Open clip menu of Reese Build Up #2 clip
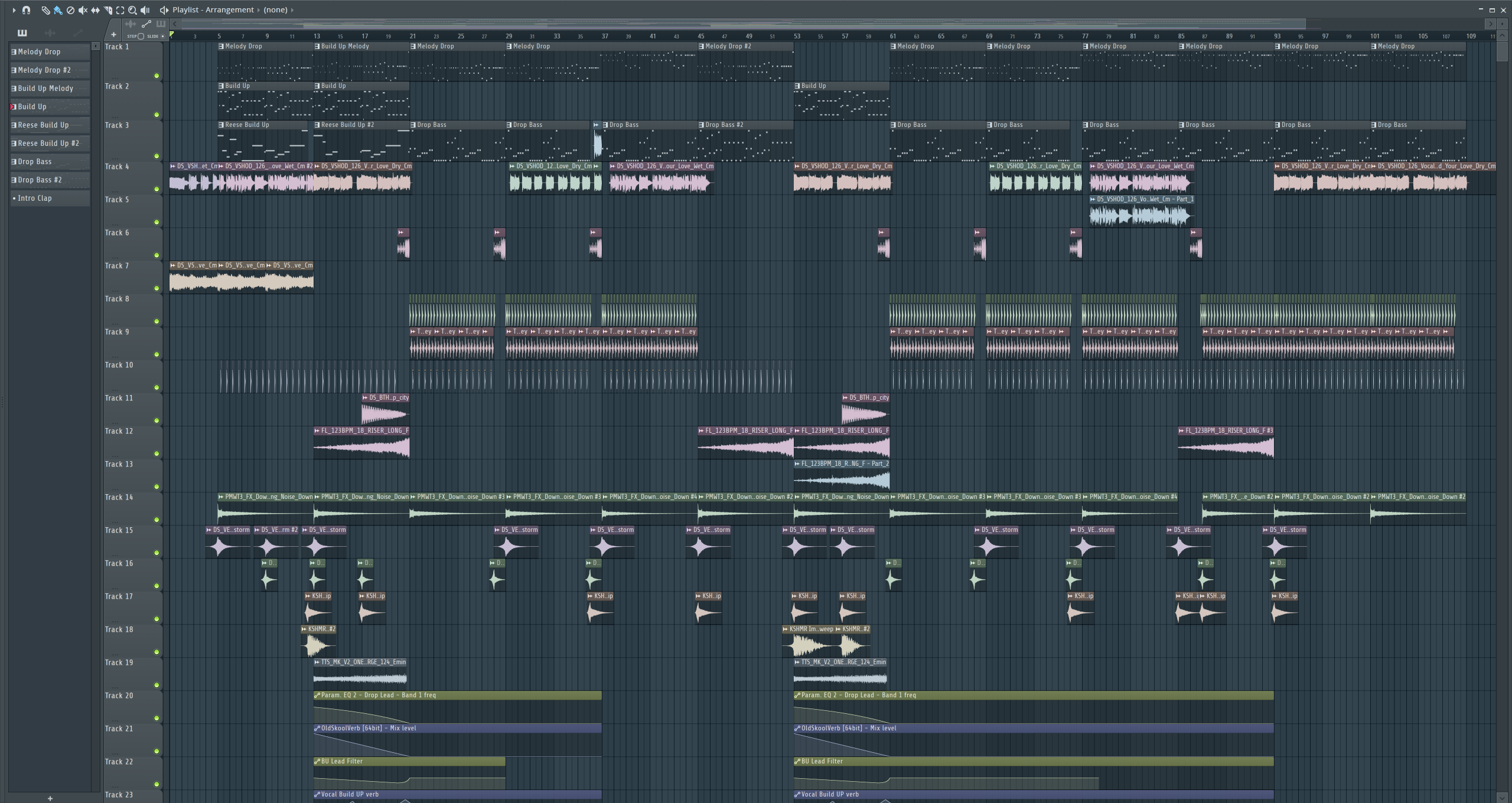The height and width of the screenshot is (803, 1512). tap(317, 125)
